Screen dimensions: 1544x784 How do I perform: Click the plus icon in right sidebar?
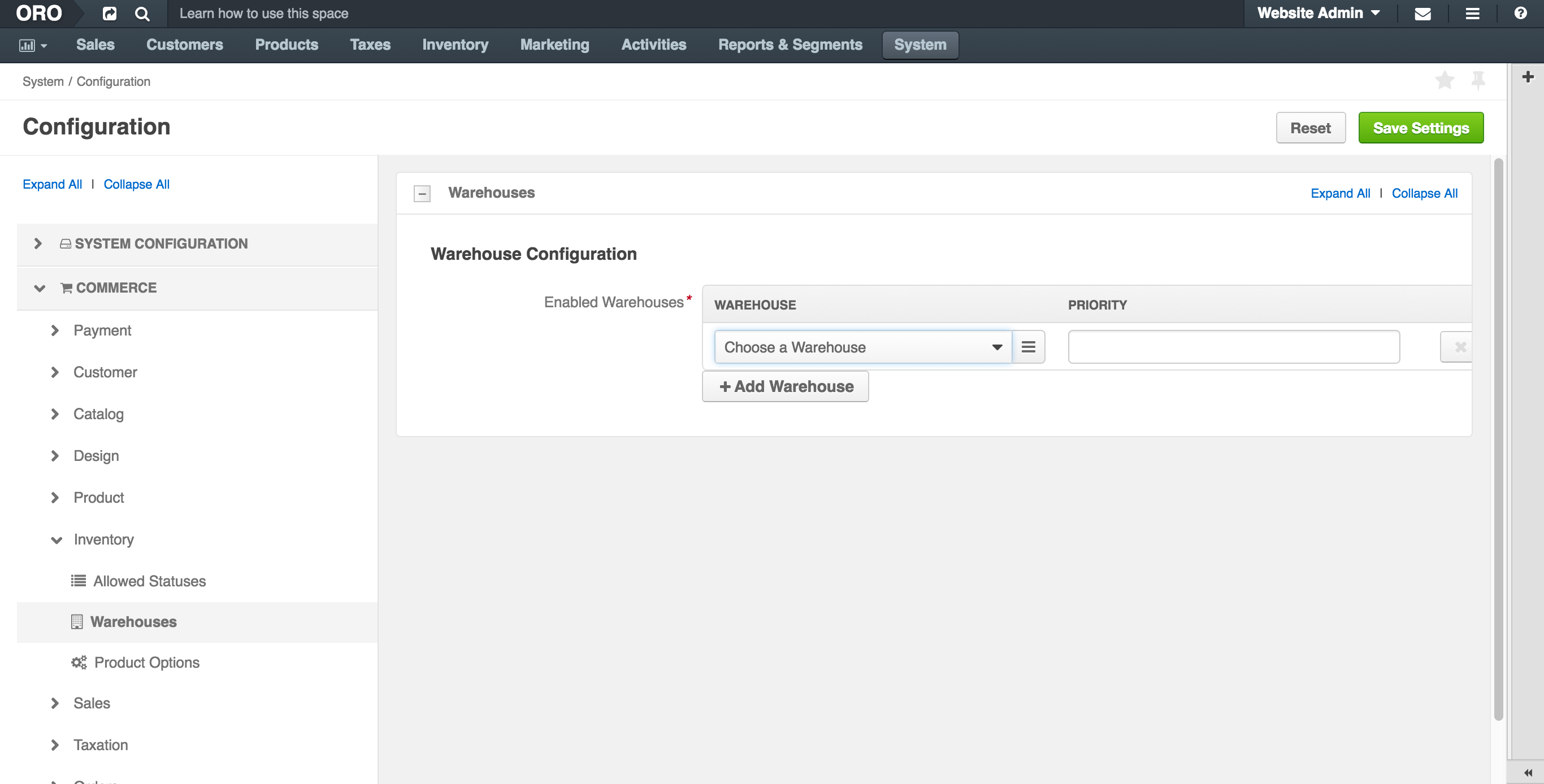click(1528, 77)
